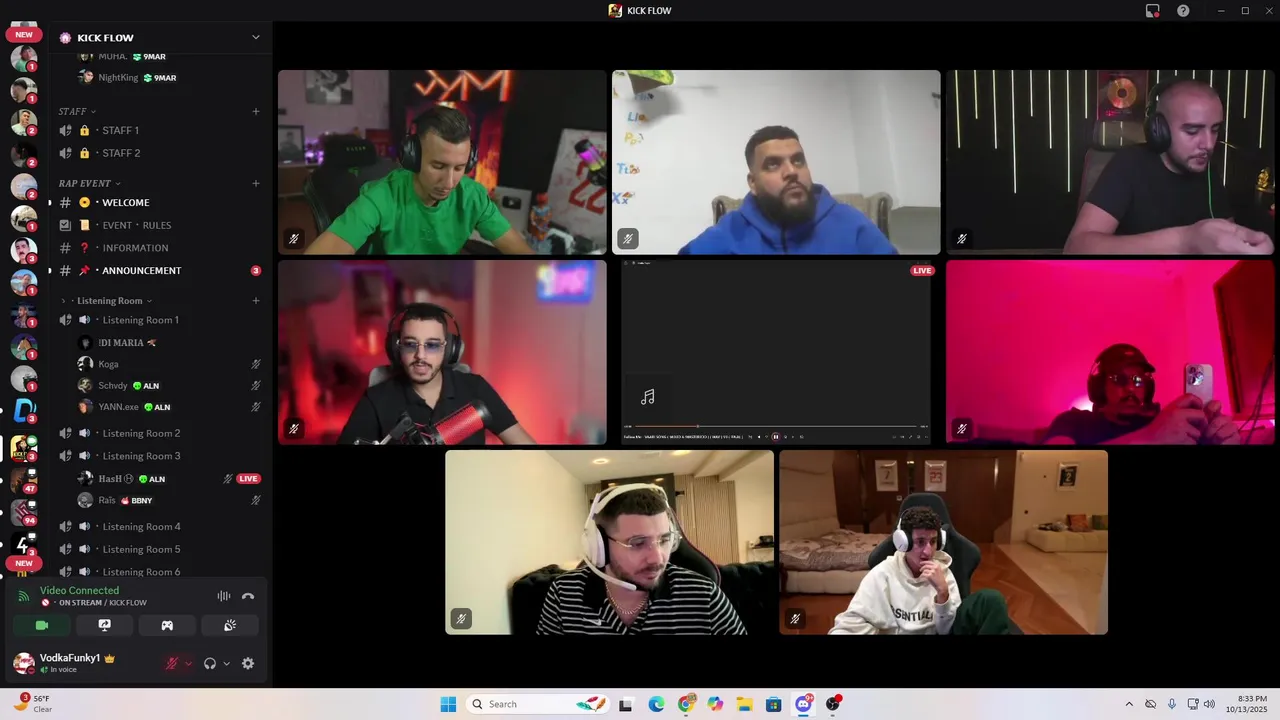Image resolution: width=1280 pixels, height=720 pixels.
Task: Click the taskbar Search box
Action: [538, 704]
